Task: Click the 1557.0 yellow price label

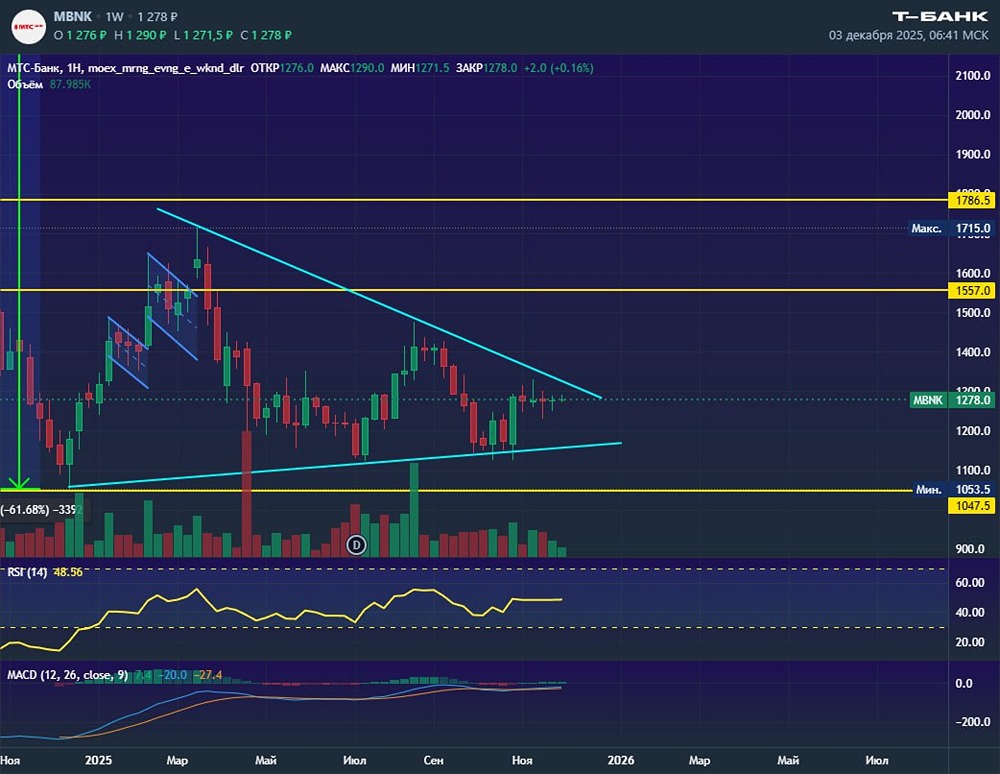Action: 973,291
